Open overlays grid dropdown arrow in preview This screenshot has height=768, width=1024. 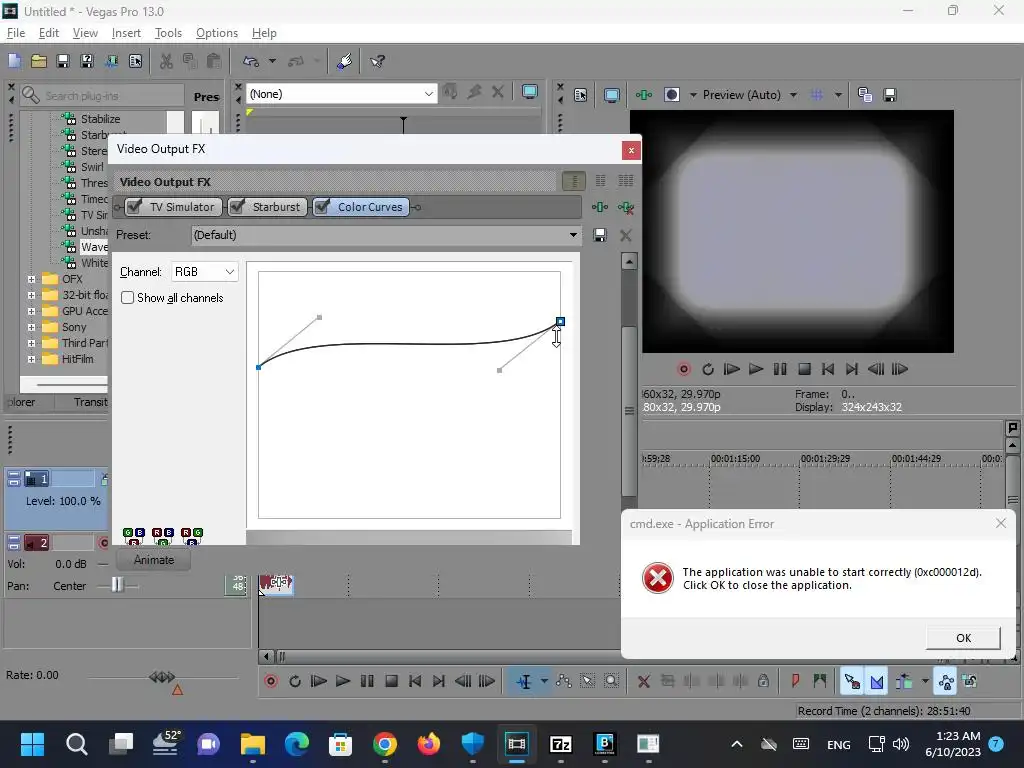(x=838, y=95)
